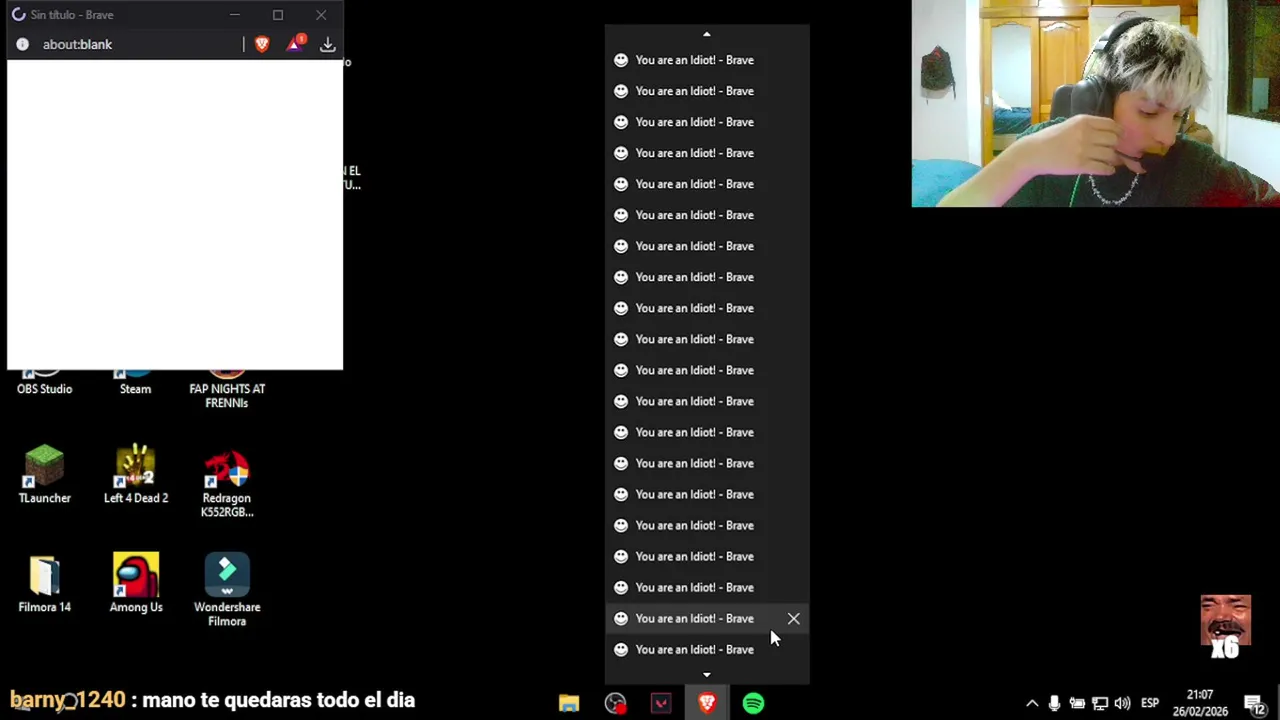Open the Redragon K552RGB desktop icon
1280x720 pixels.
227,484
